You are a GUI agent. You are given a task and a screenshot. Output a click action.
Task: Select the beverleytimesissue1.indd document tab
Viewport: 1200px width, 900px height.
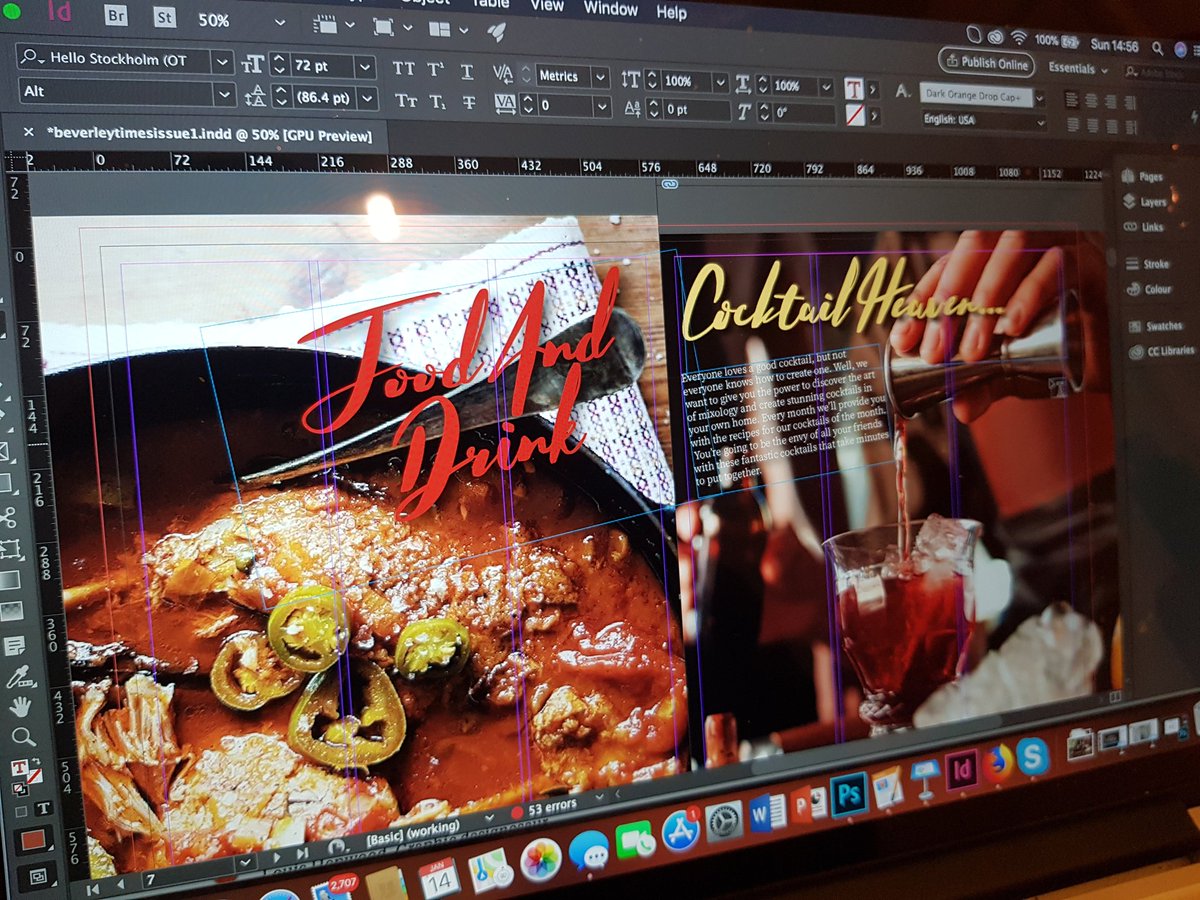pyautogui.click(x=207, y=135)
